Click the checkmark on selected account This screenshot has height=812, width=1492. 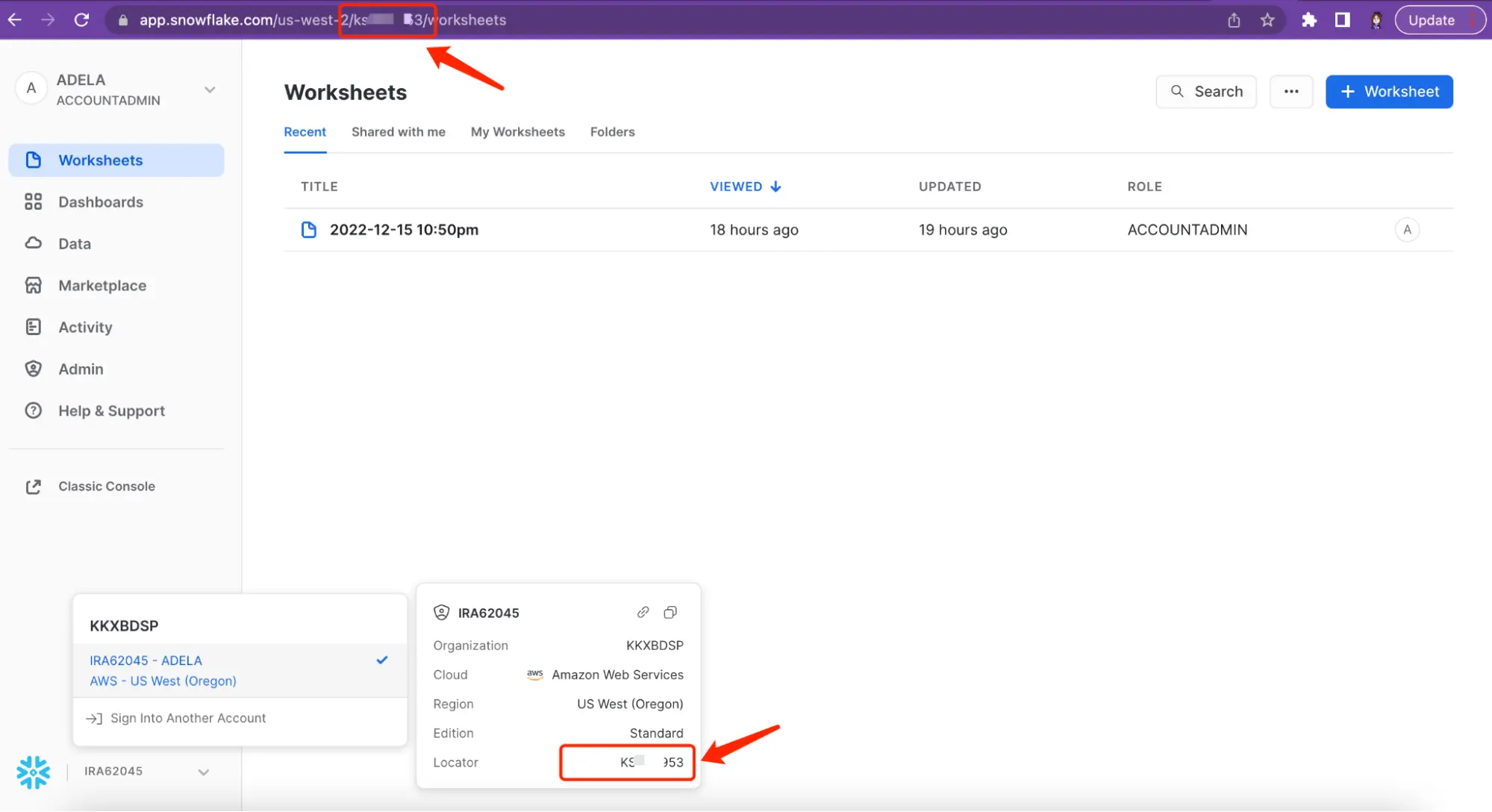click(382, 660)
